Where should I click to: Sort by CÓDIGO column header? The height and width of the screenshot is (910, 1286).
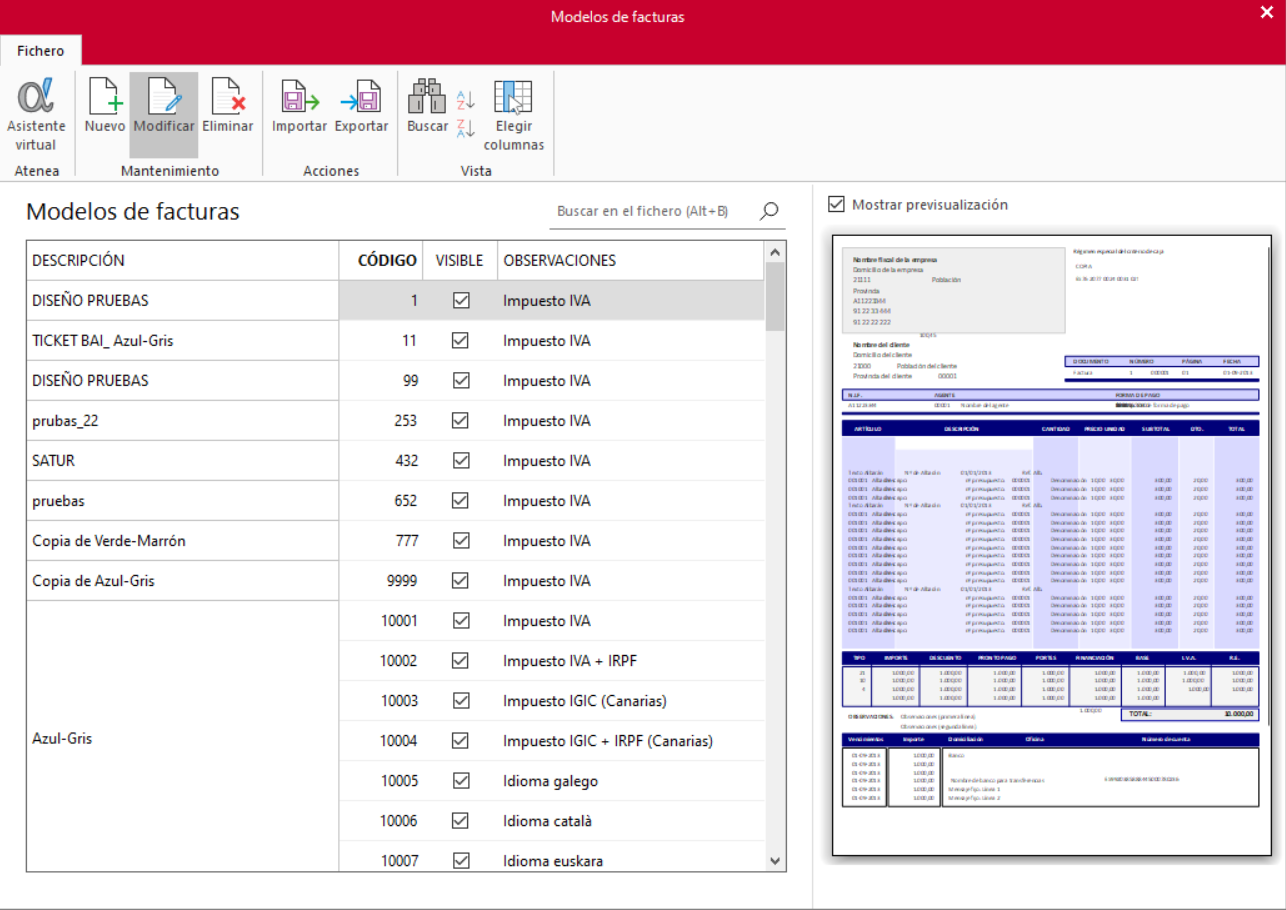(x=381, y=260)
